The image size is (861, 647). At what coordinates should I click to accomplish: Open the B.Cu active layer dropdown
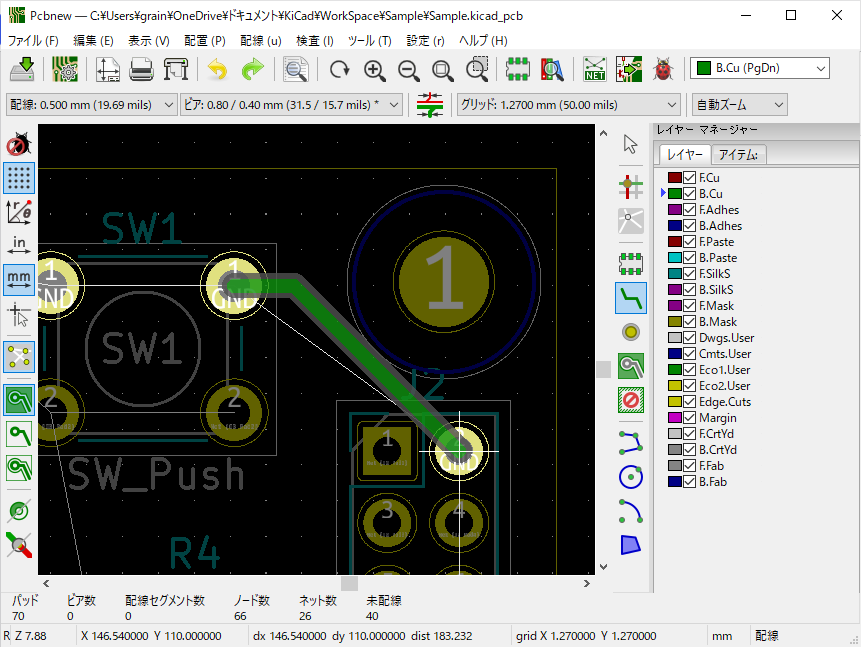tap(759, 68)
